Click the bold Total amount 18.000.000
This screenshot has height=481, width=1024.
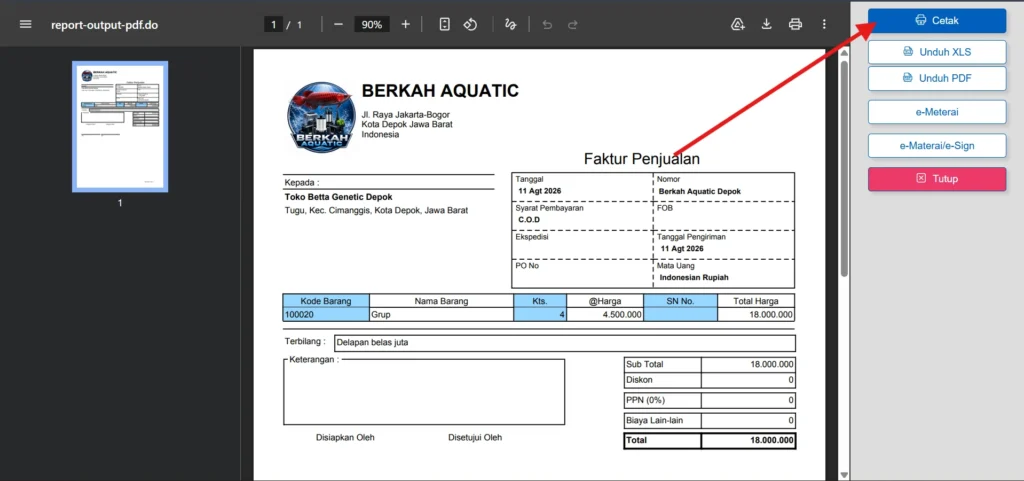pyautogui.click(x=772, y=441)
